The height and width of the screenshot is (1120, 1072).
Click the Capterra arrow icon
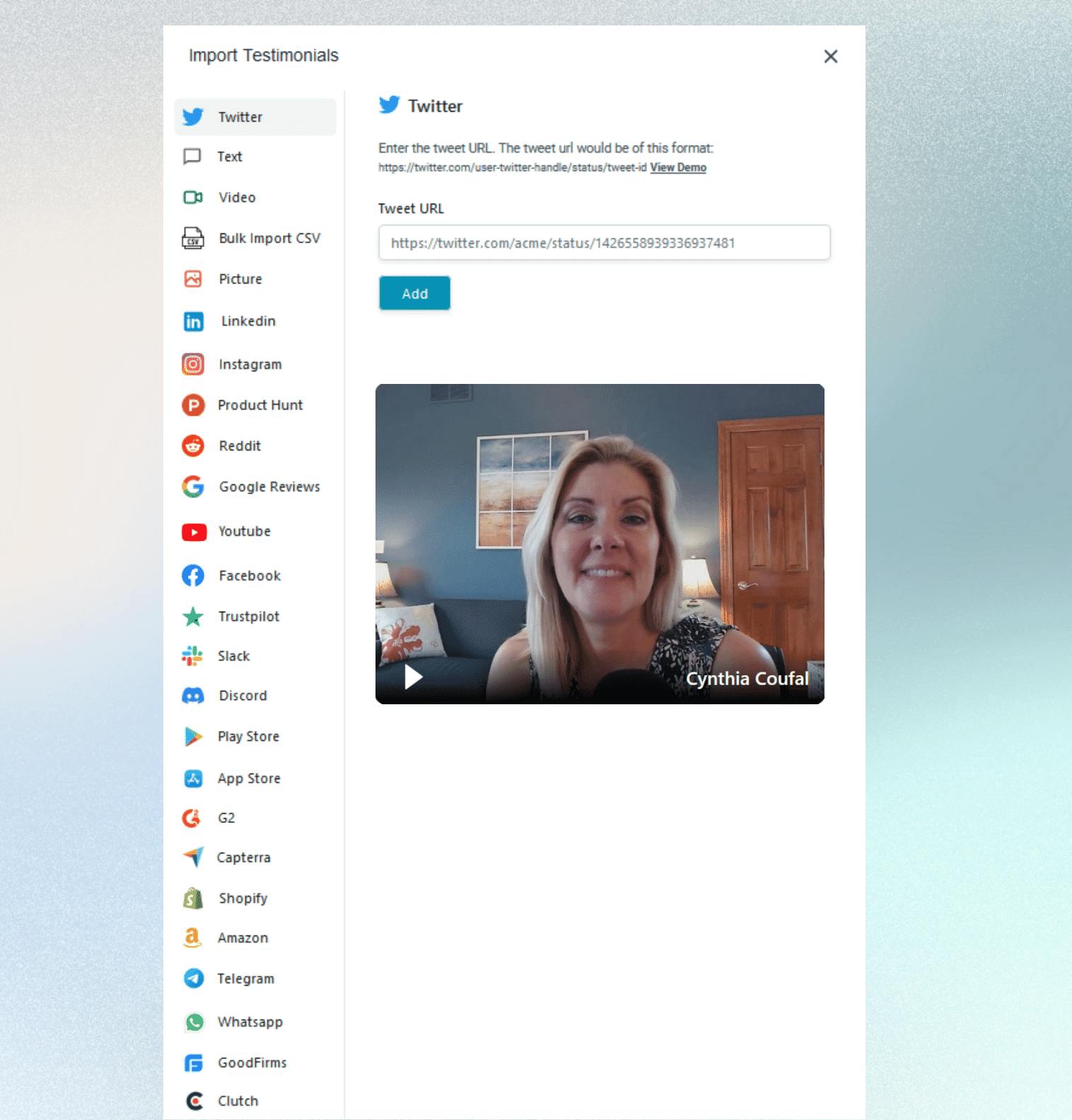coord(193,857)
